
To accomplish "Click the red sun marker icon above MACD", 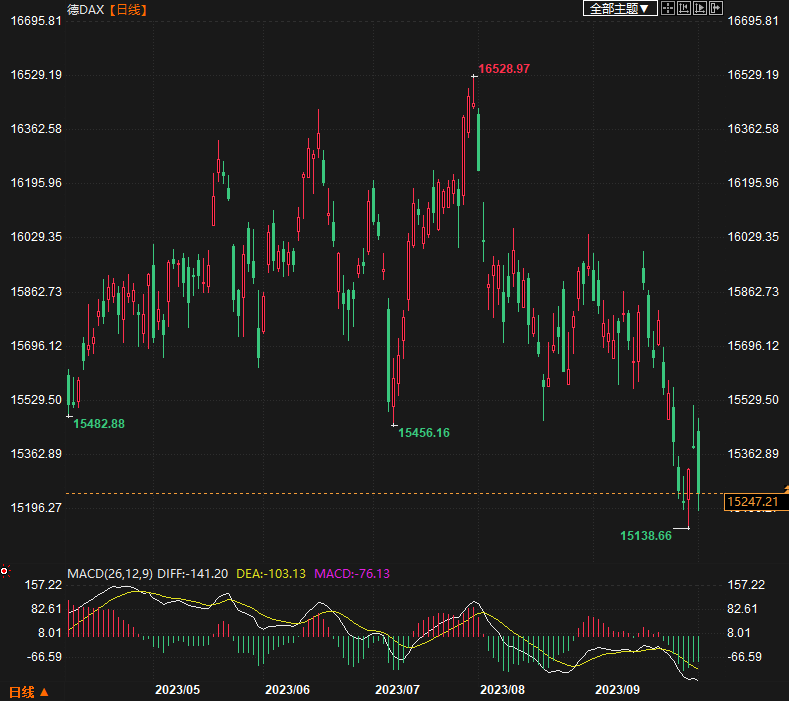I will pyautogui.click(x=5, y=572).
